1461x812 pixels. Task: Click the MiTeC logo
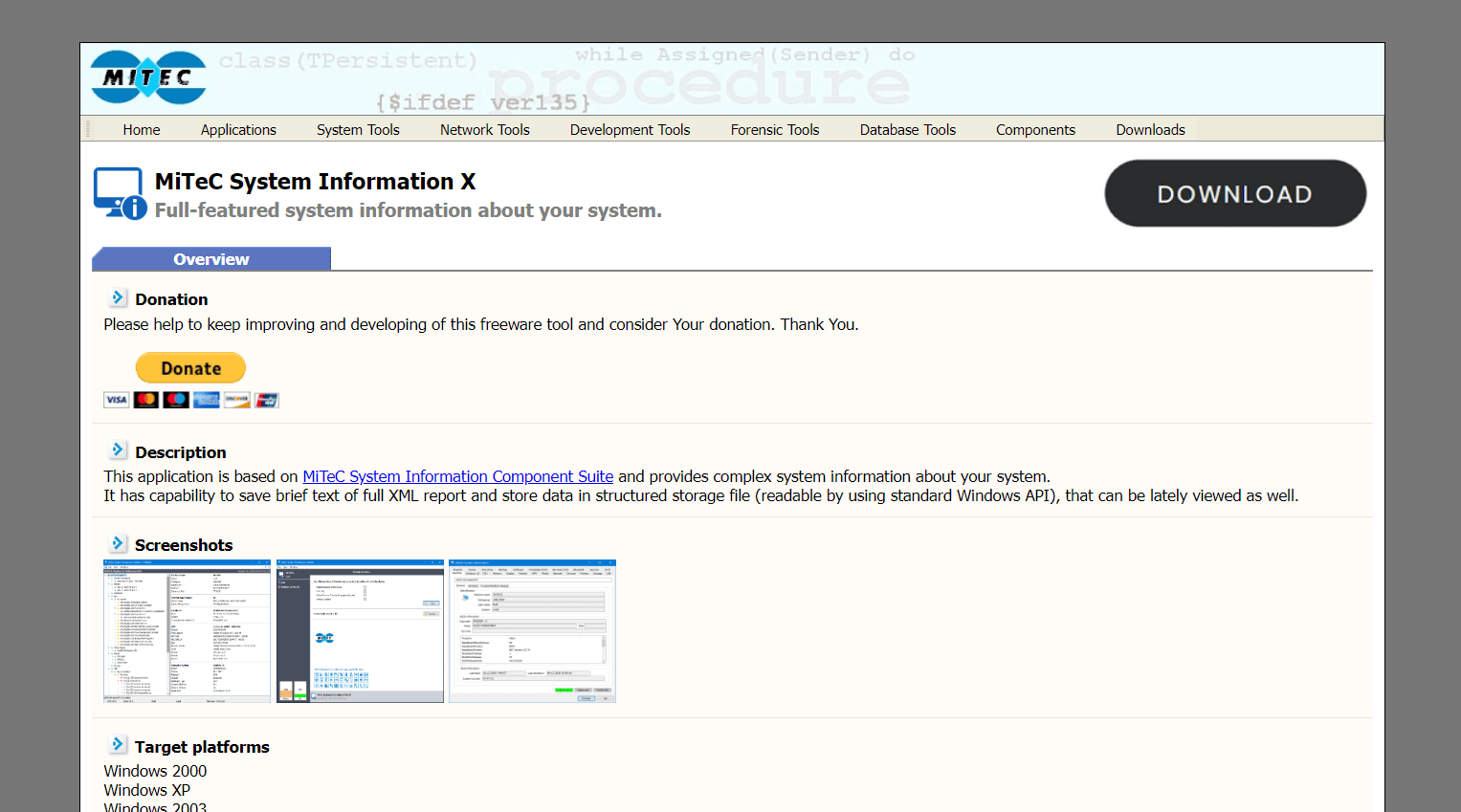(x=148, y=77)
